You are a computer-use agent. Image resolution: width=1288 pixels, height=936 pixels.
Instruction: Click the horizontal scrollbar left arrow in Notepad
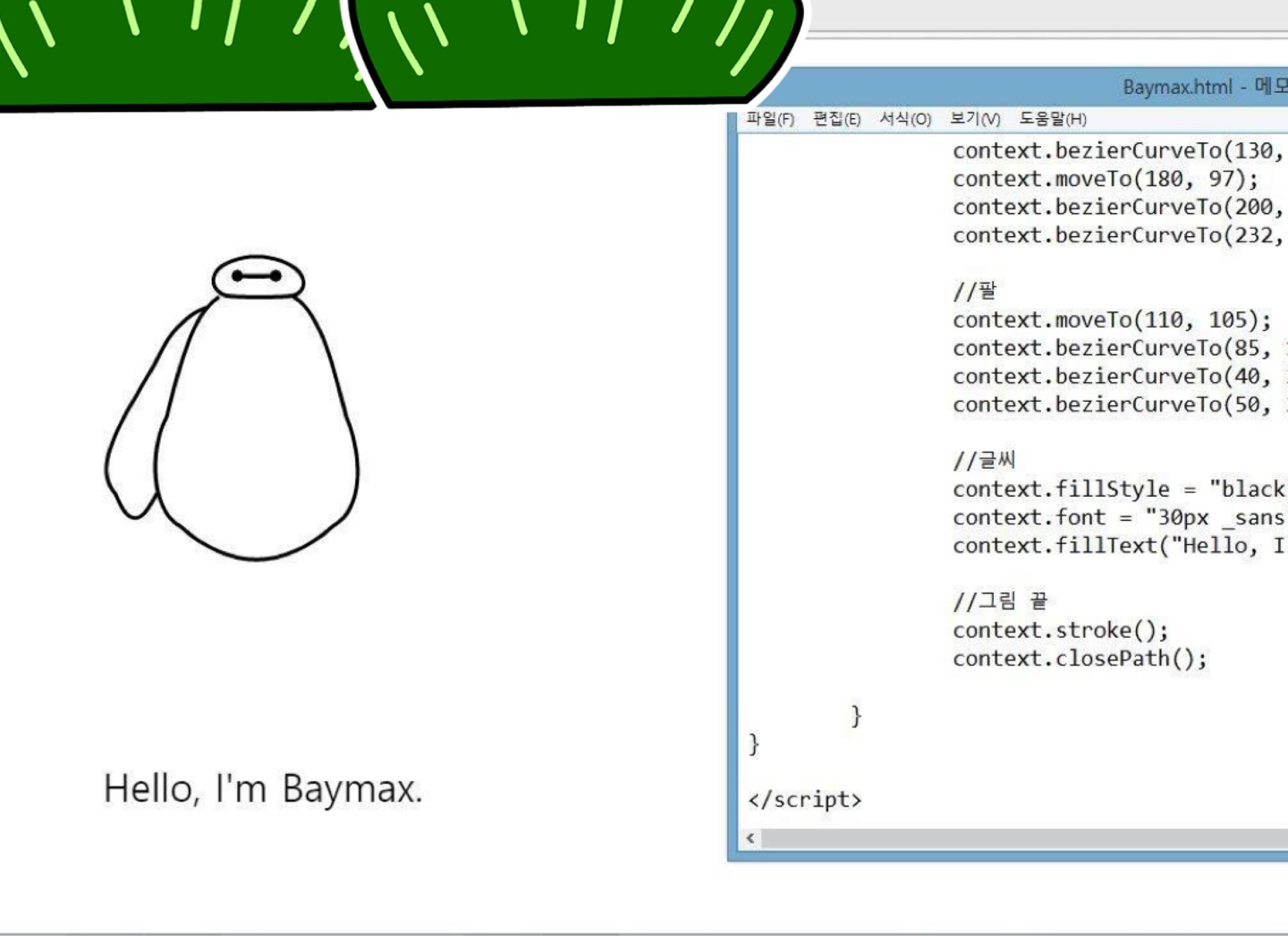pos(750,838)
